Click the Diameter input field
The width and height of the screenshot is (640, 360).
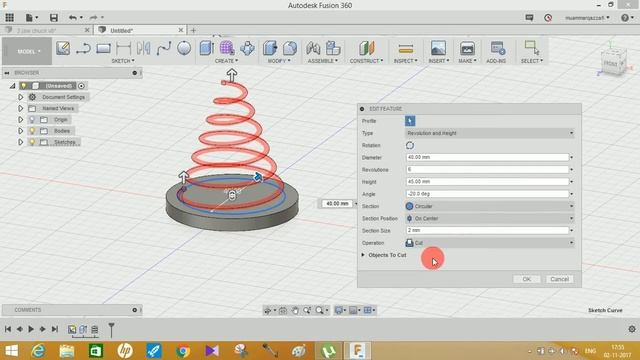tap(487, 157)
